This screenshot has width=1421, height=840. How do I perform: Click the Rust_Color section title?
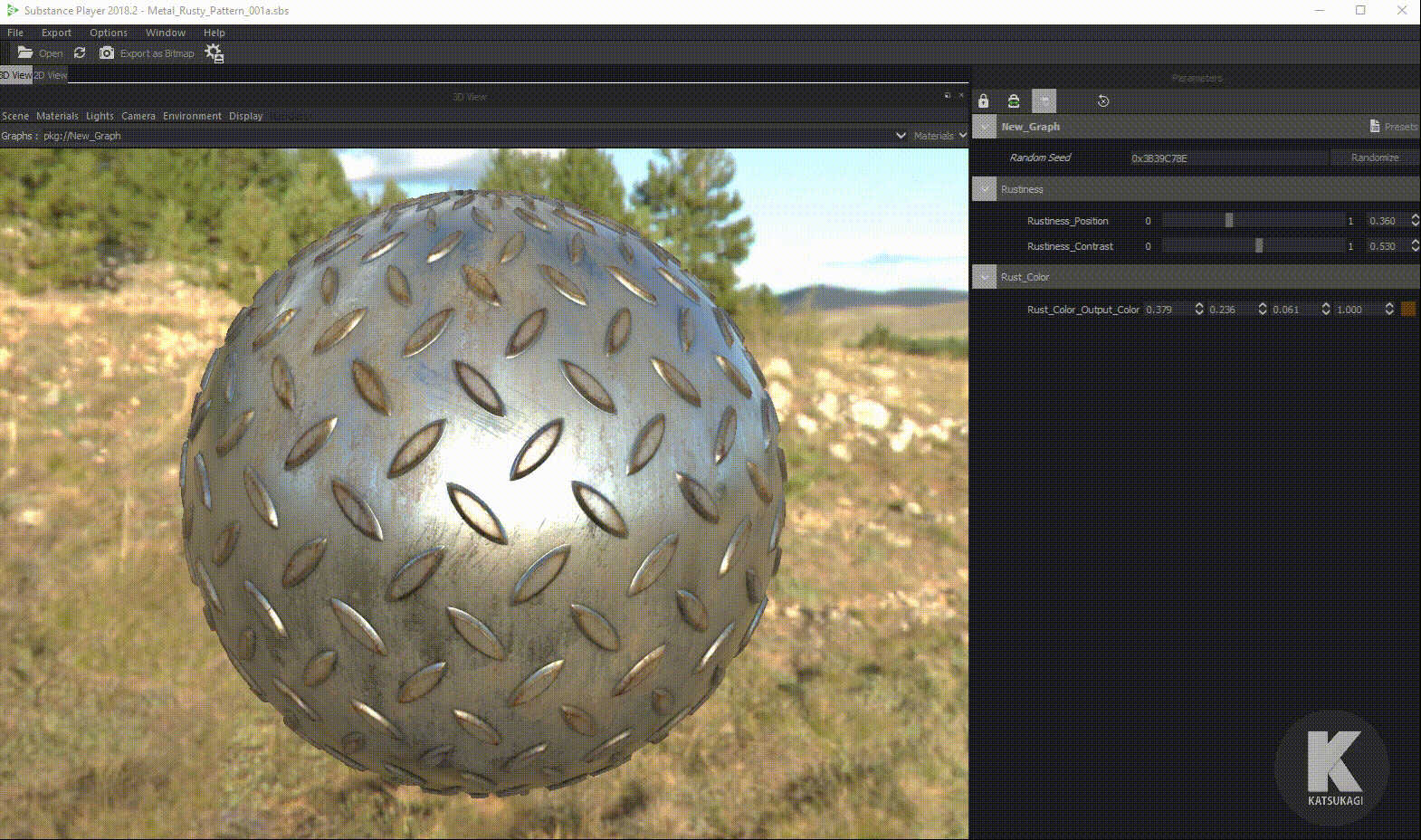coord(1025,277)
